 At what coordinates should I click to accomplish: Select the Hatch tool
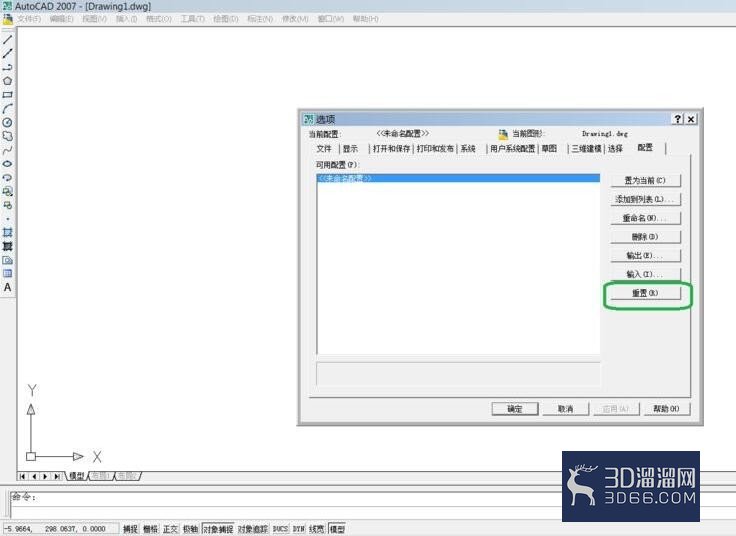click(x=8, y=232)
